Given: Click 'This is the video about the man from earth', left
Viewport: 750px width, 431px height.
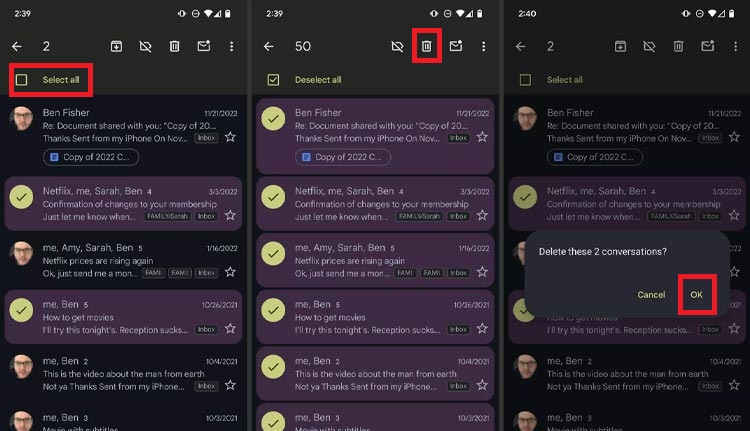Looking at the screenshot, I should click(123, 374).
